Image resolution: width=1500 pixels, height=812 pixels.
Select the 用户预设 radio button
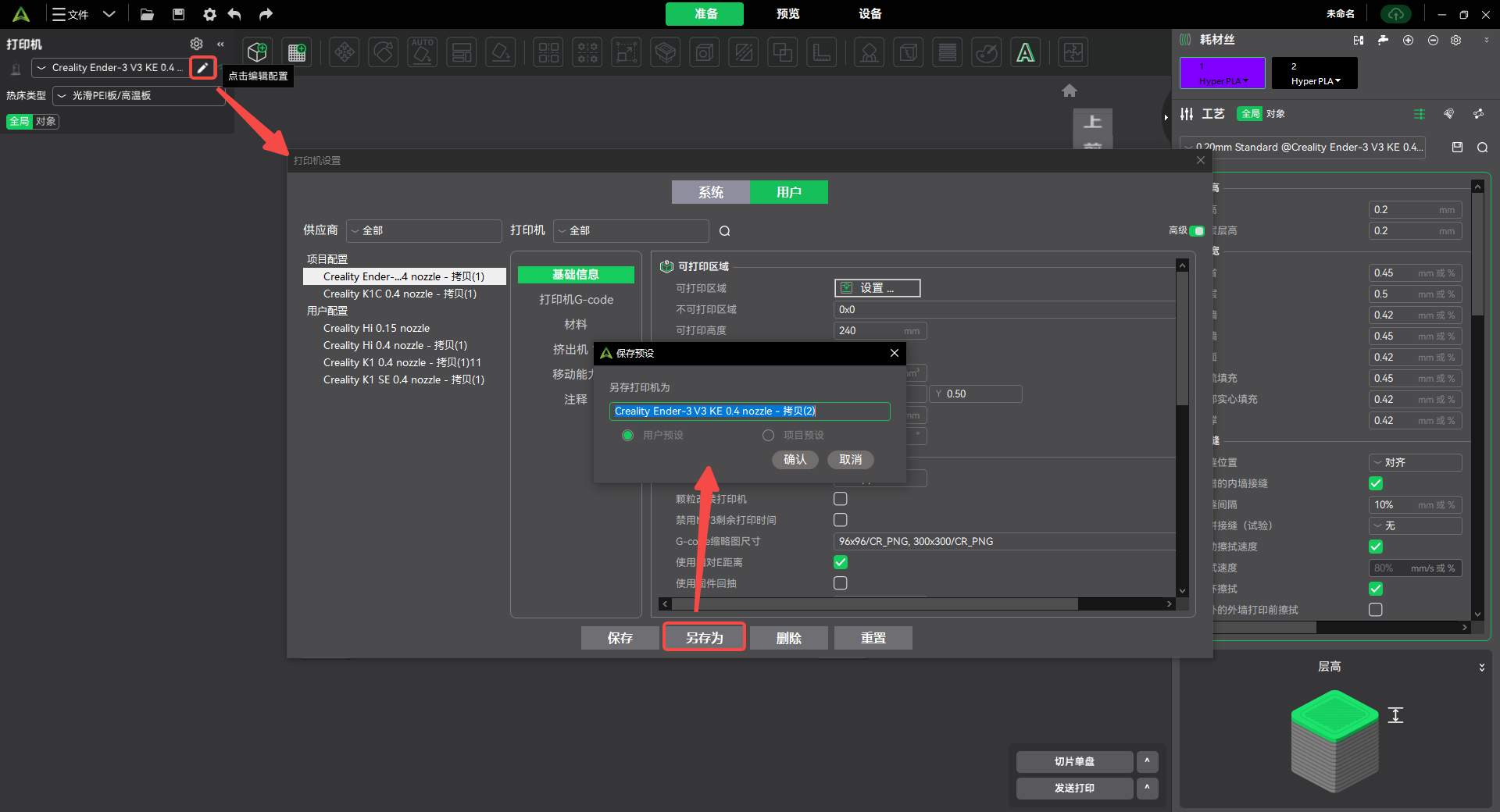627,436
